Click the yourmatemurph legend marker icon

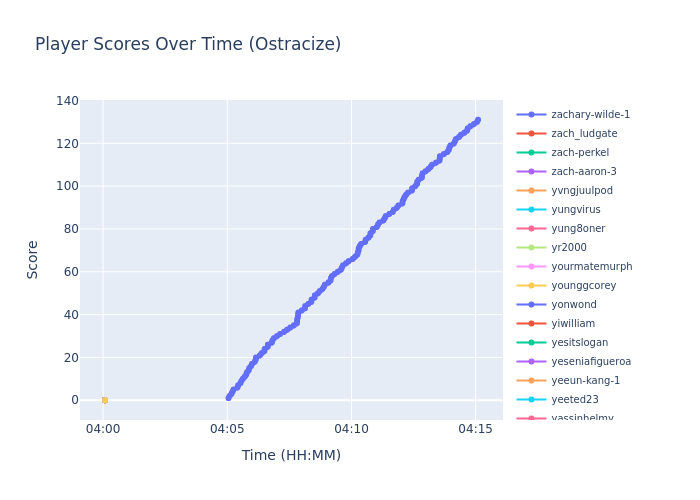click(531, 267)
